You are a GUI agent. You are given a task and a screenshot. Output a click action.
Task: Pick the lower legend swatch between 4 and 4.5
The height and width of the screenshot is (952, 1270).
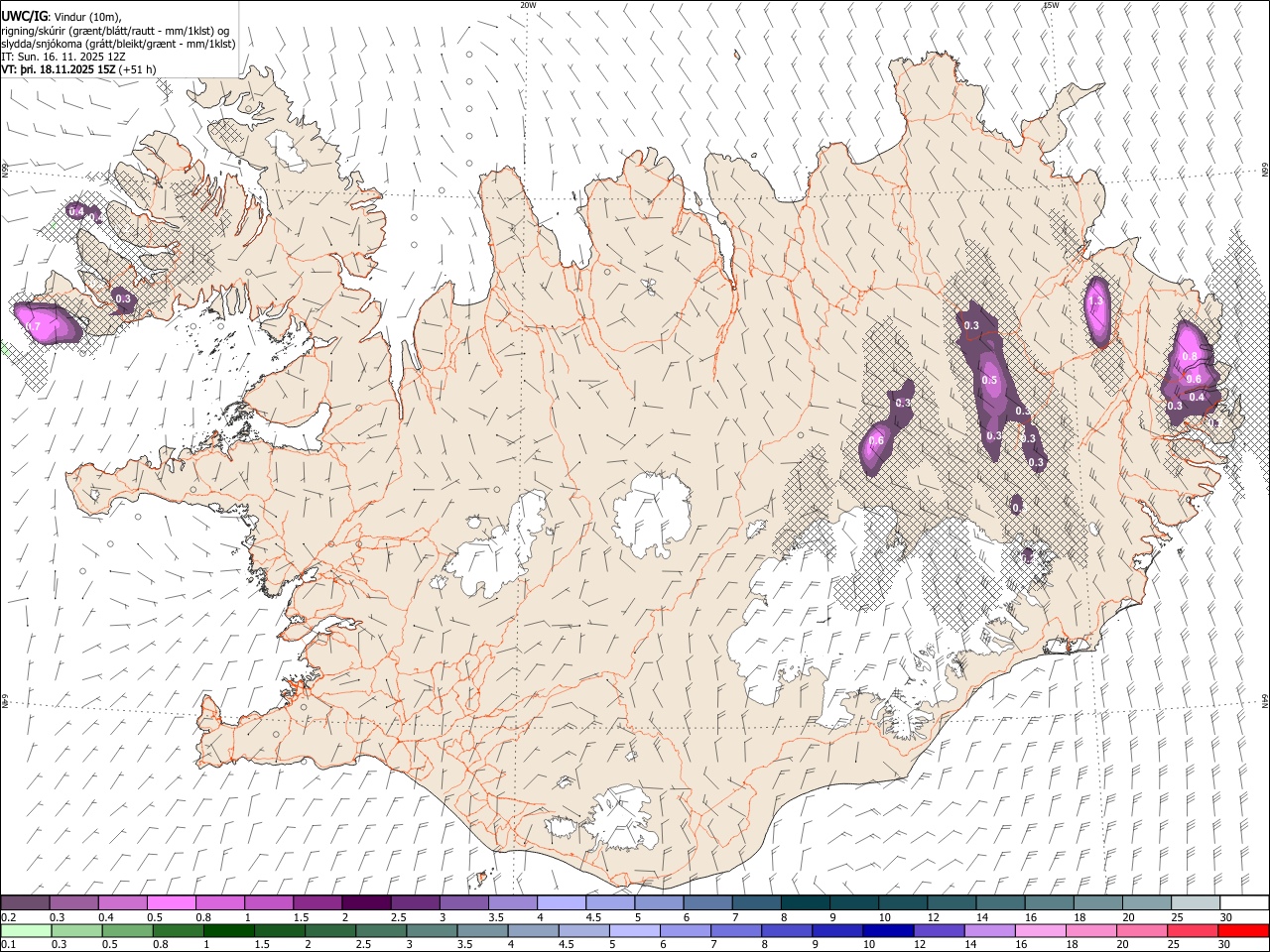tap(534, 930)
